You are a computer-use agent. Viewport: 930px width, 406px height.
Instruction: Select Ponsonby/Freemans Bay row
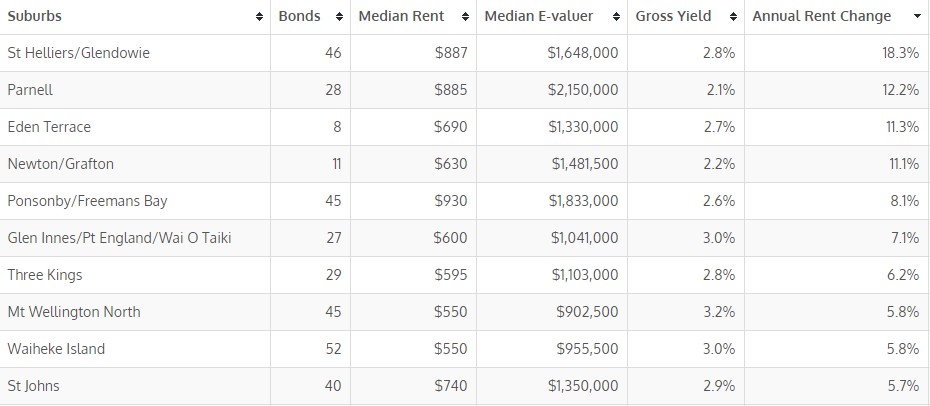(x=87, y=201)
